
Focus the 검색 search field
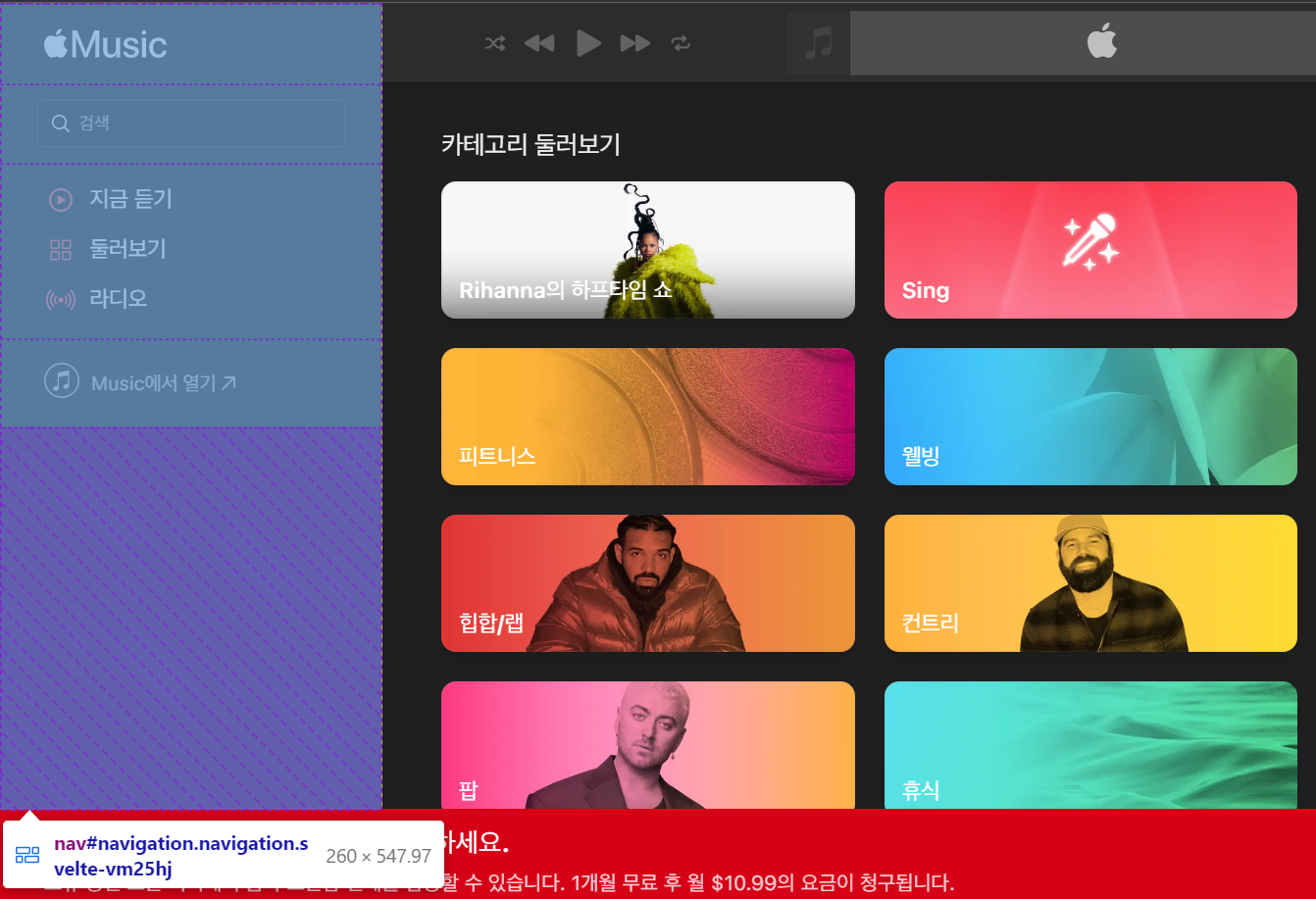tap(191, 124)
